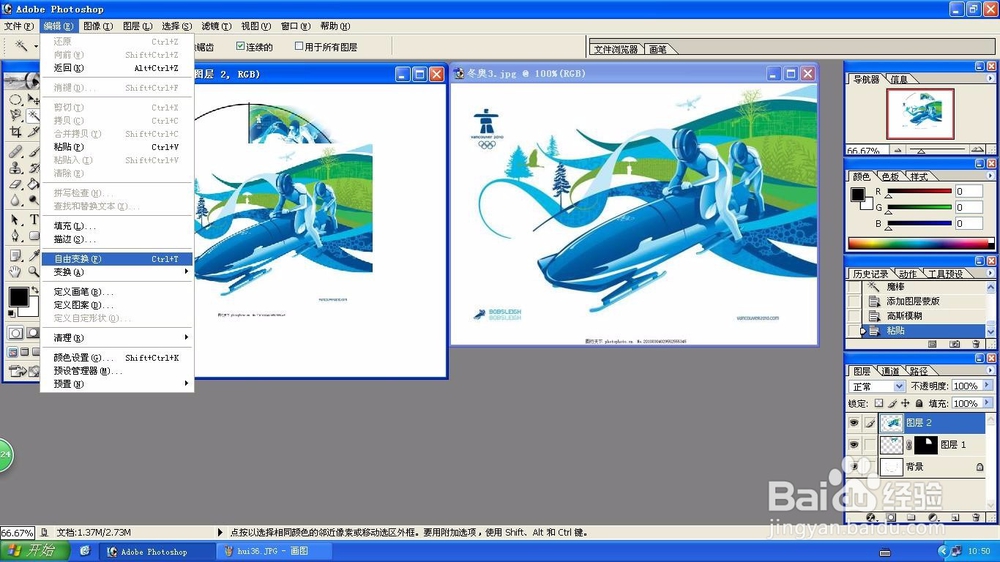
Task: Open the 图像 menu
Action: click(x=98, y=26)
